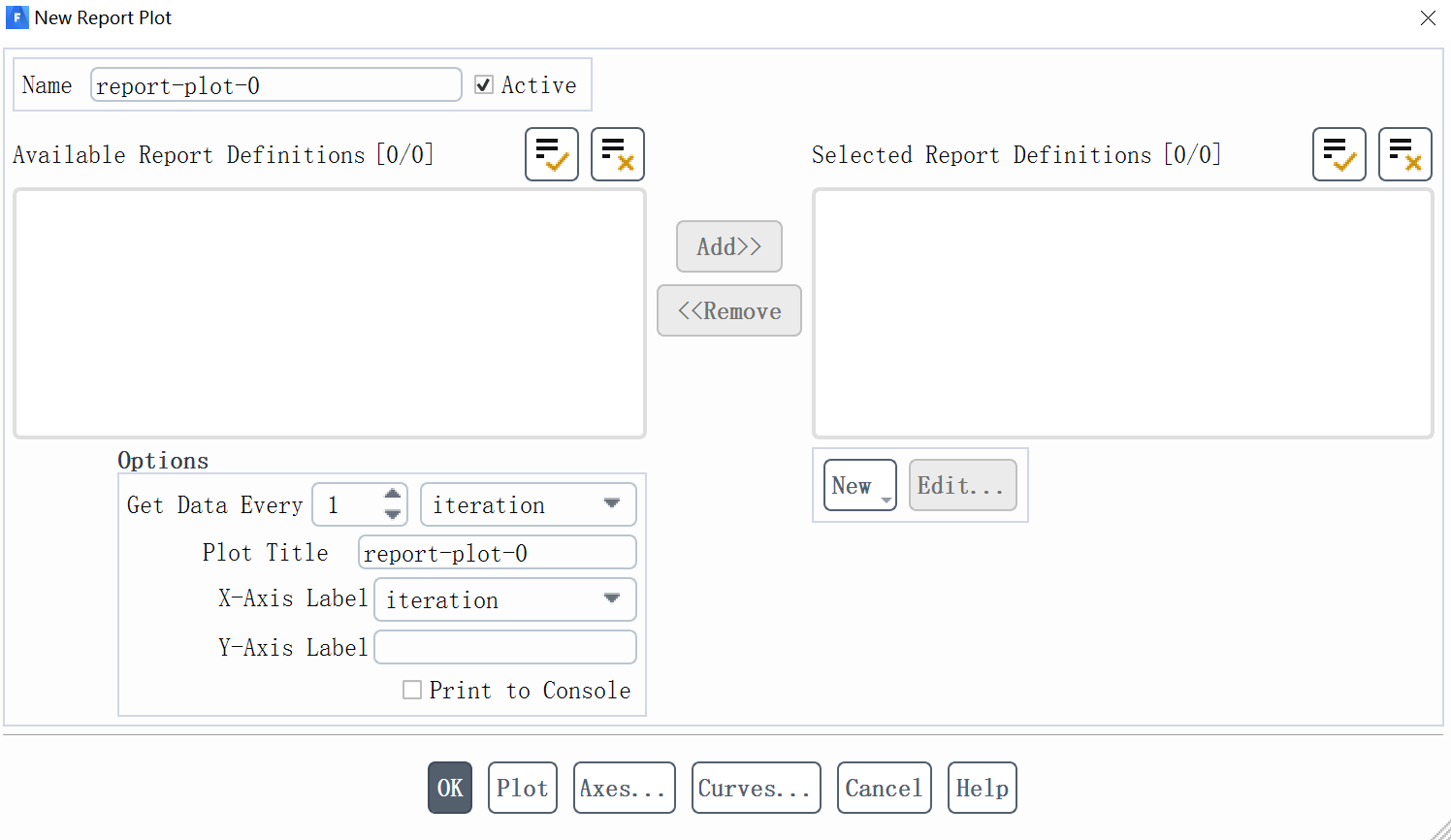Increase the Get Data Every value
The width and height of the screenshot is (1451, 840).
pos(393,495)
